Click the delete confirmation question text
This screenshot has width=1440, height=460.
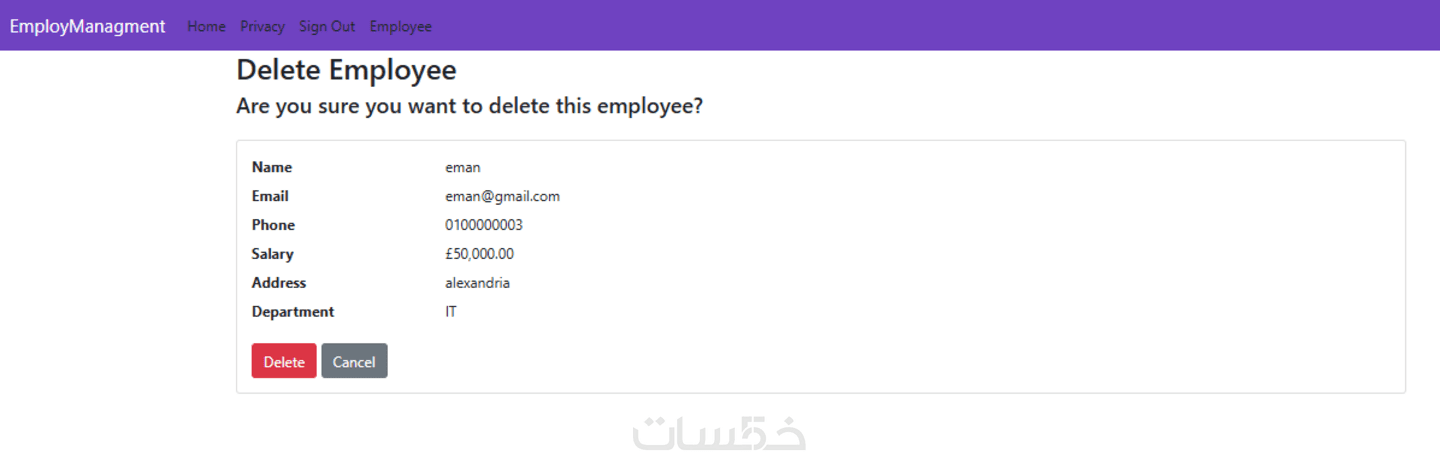[x=469, y=106]
